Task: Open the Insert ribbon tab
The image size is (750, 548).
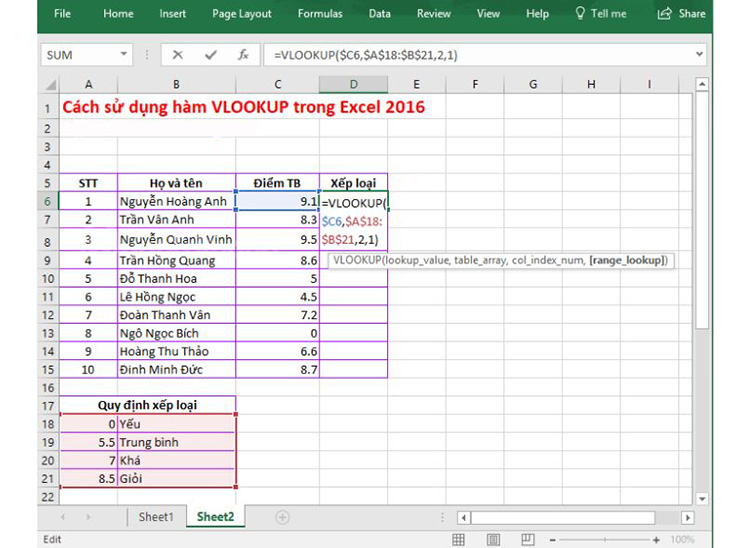Action: click(x=173, y=13)
